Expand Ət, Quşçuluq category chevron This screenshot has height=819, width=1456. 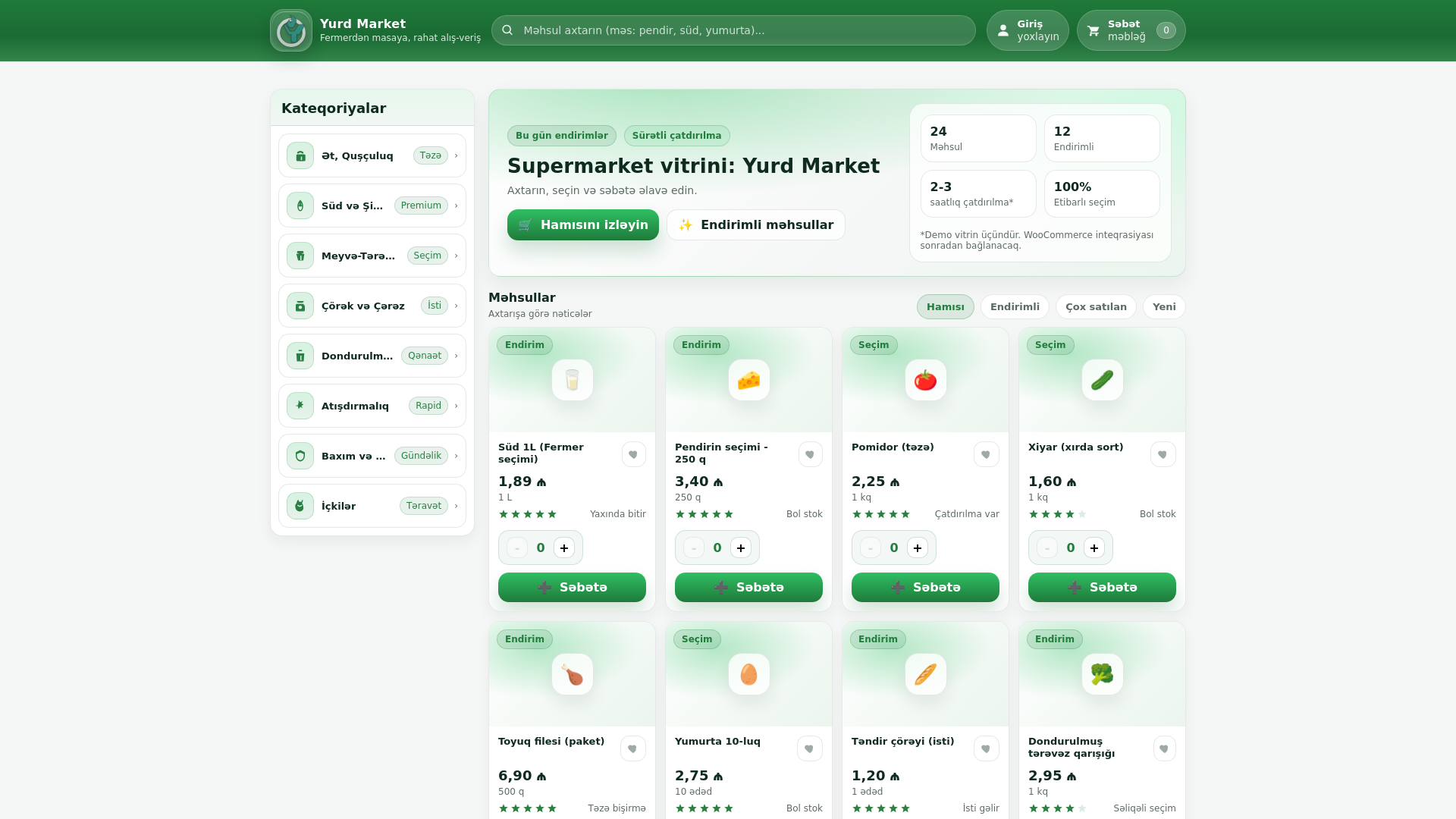456,155
